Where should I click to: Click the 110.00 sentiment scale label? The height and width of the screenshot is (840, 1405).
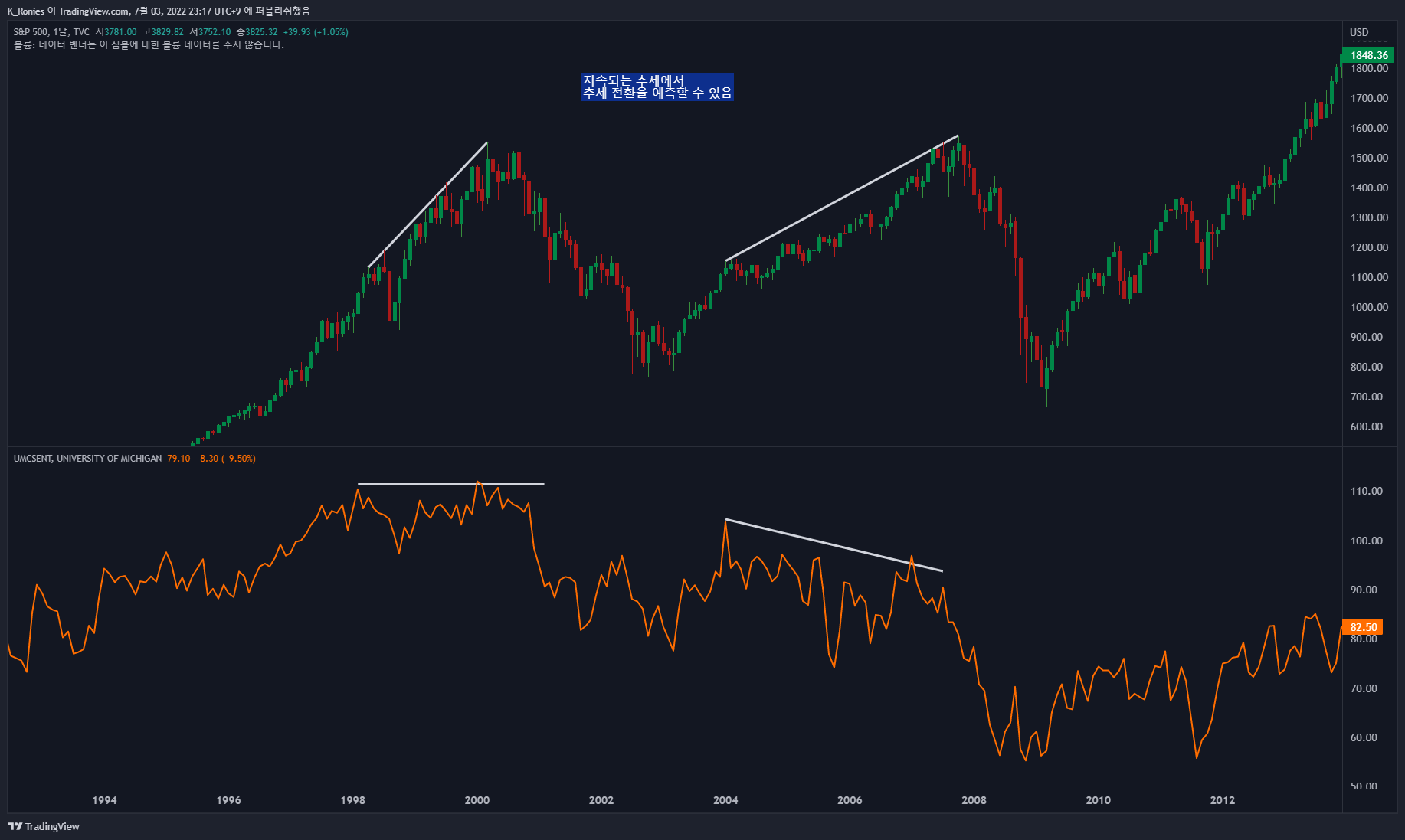pyautogui.click(x=1367, y=491)
